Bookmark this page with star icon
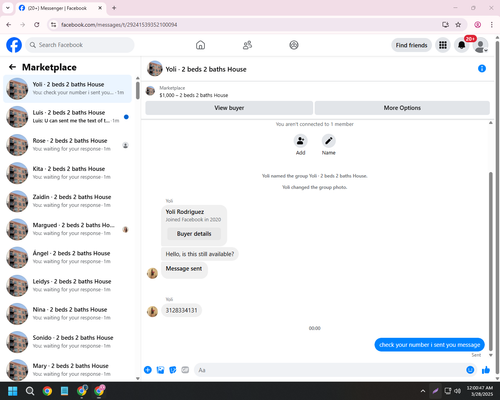The width and height of the screenshot is (500, 400). [458, 25]
